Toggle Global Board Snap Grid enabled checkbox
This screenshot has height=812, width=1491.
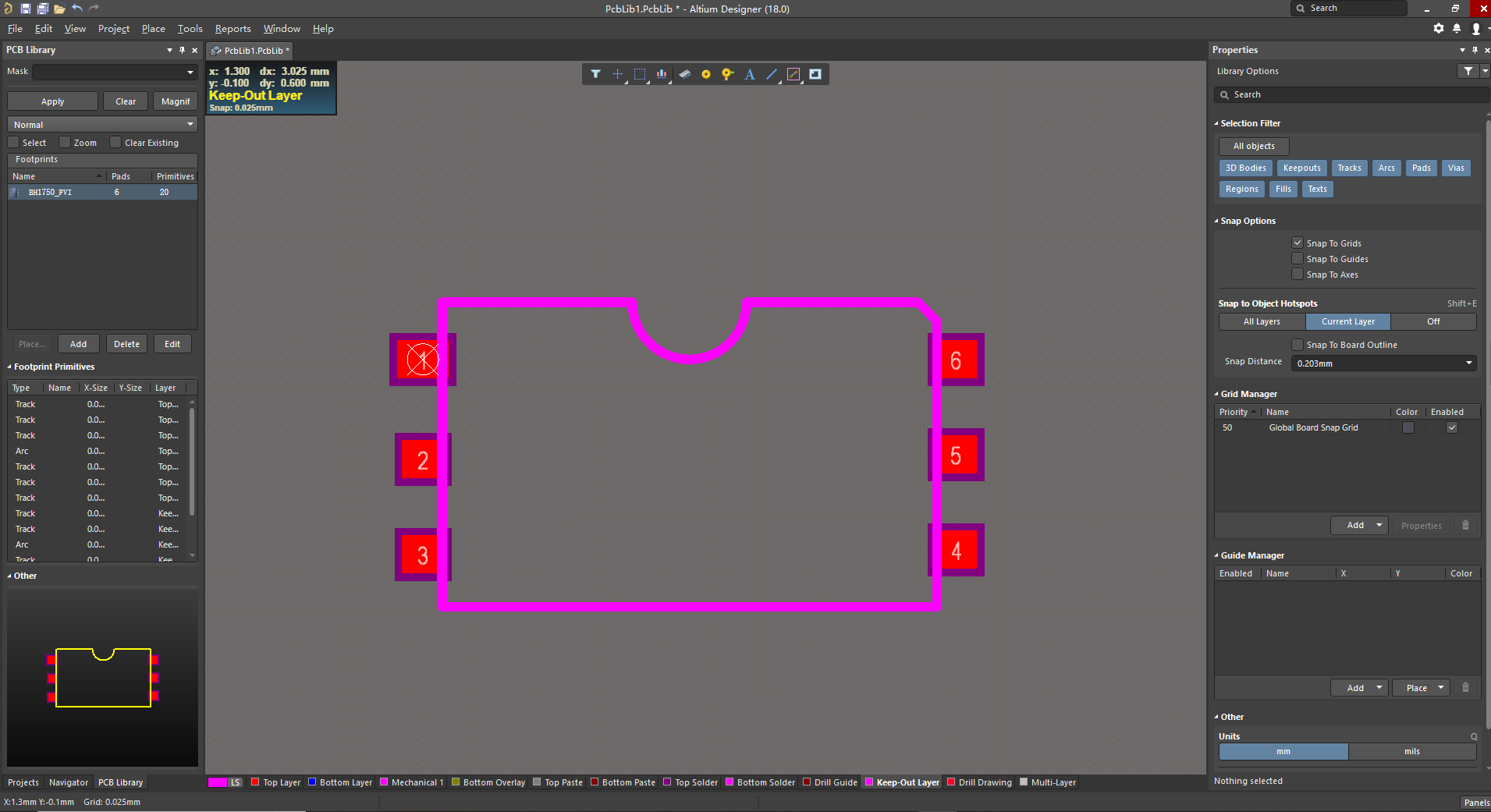coord(1452,427)
